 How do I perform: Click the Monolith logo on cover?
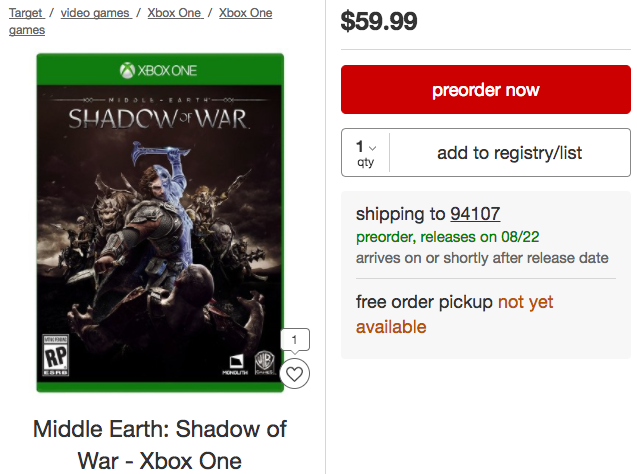[x=233, y=361]
